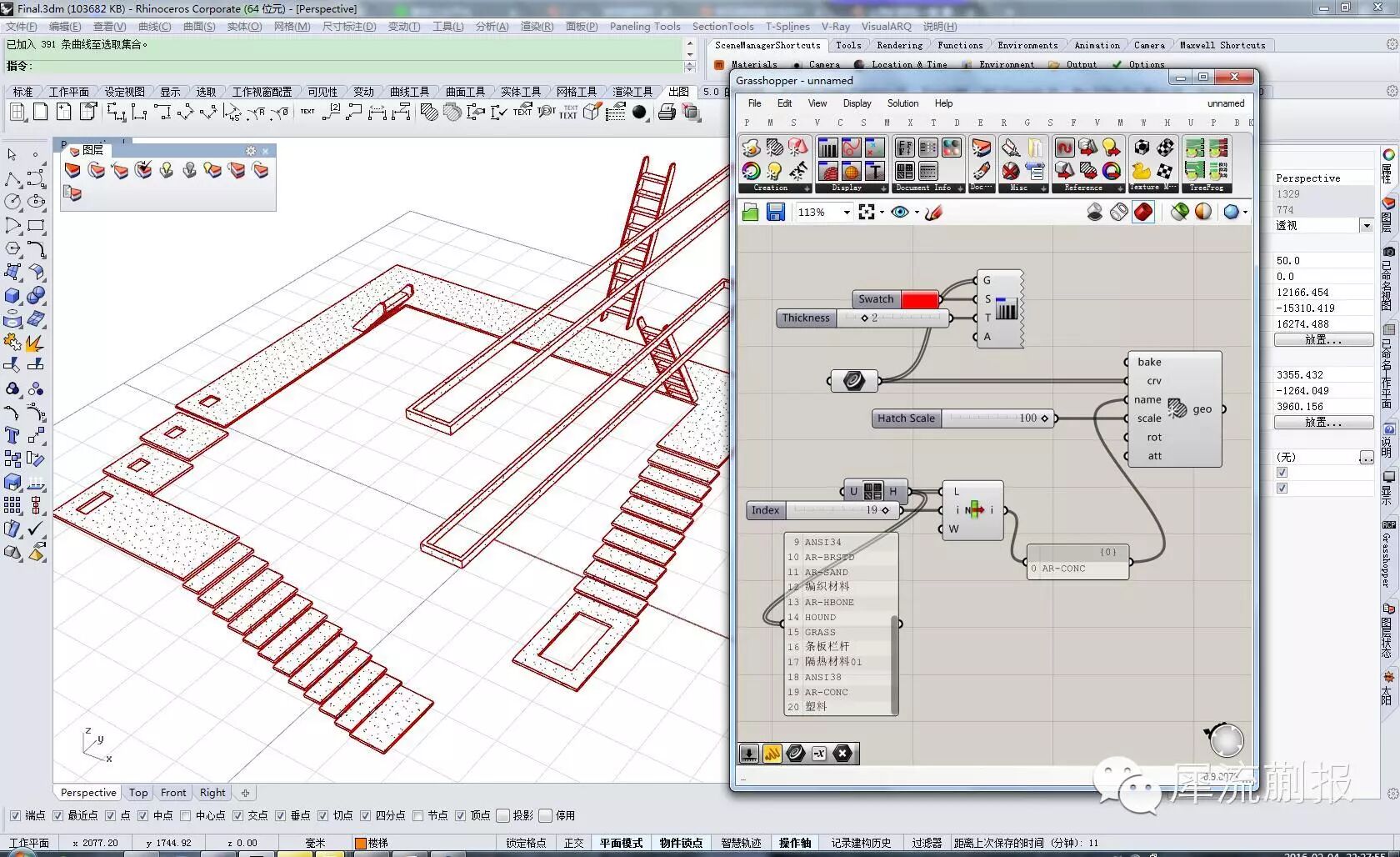This screenshot has width=1400, height=857.
Task: Click the large T text object tool
Action: [12, 435]
